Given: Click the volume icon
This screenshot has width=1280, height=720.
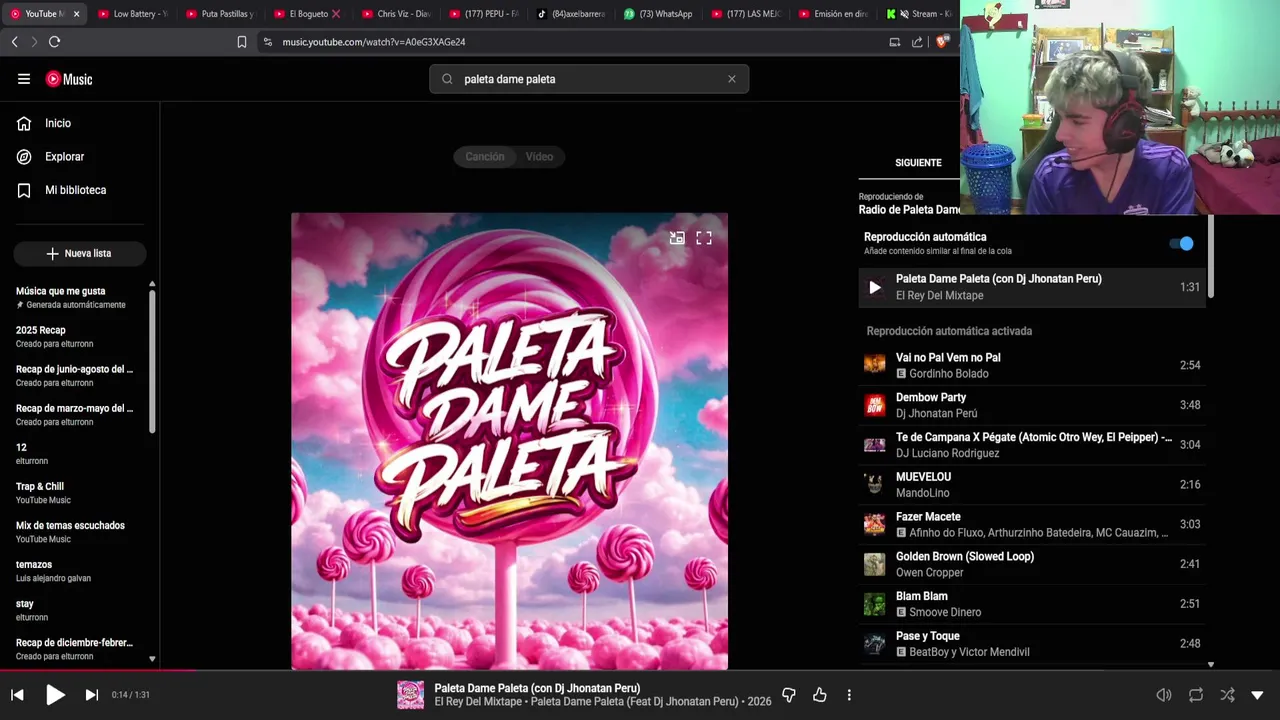Looking at the screenshot, I should pyautogui.click(x=1164, y=695).
